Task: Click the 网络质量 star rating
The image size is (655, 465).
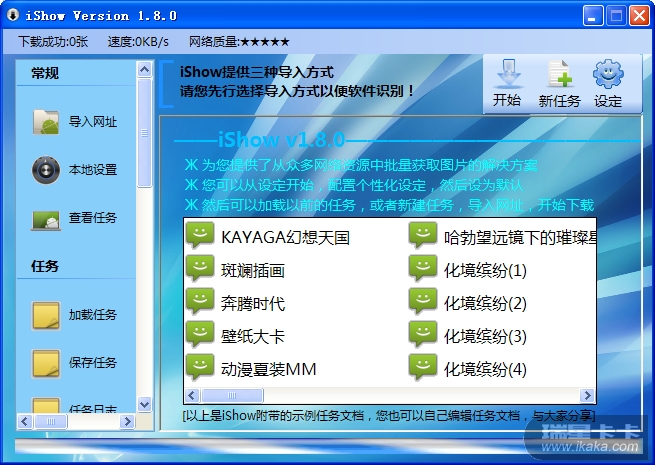Action: pos(265,42)
